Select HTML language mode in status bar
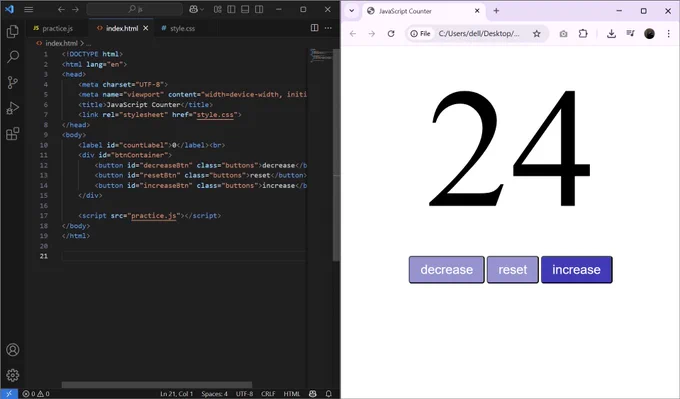This screenshot has height=399, width=680. pyautogui.click(x=291, y=394)
